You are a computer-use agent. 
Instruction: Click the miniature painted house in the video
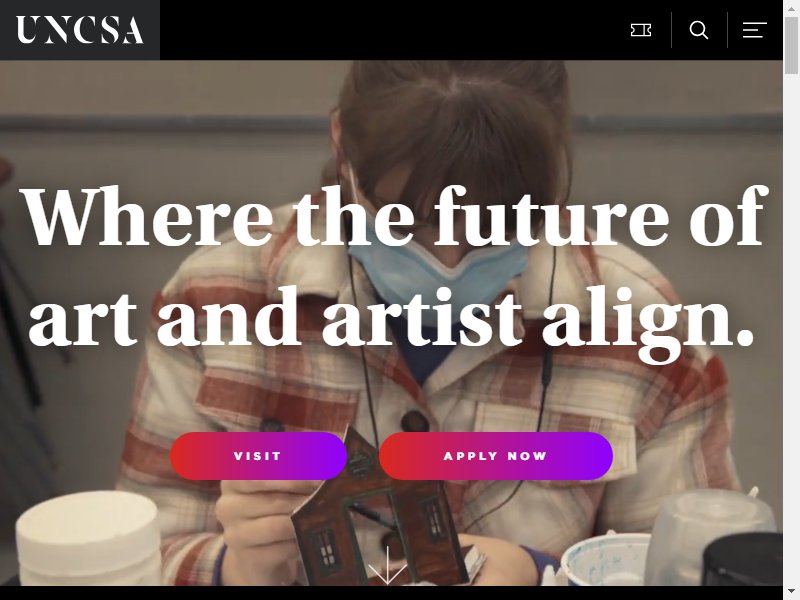(x=380, y=510)
